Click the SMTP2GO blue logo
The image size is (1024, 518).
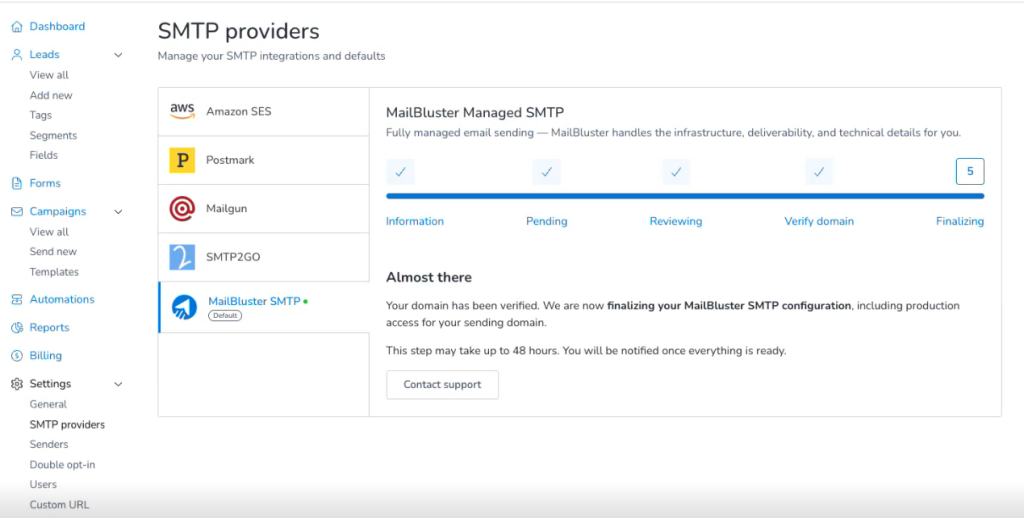[182, 257]
